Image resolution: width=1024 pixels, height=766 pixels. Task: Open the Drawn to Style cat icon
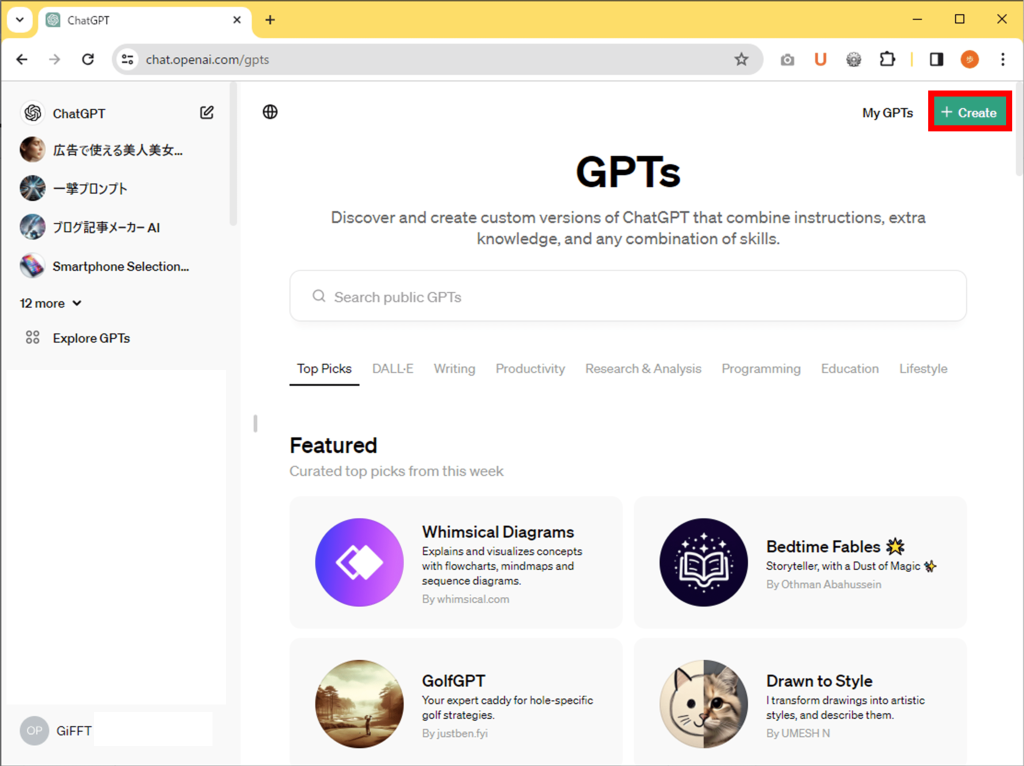[704, 704]
